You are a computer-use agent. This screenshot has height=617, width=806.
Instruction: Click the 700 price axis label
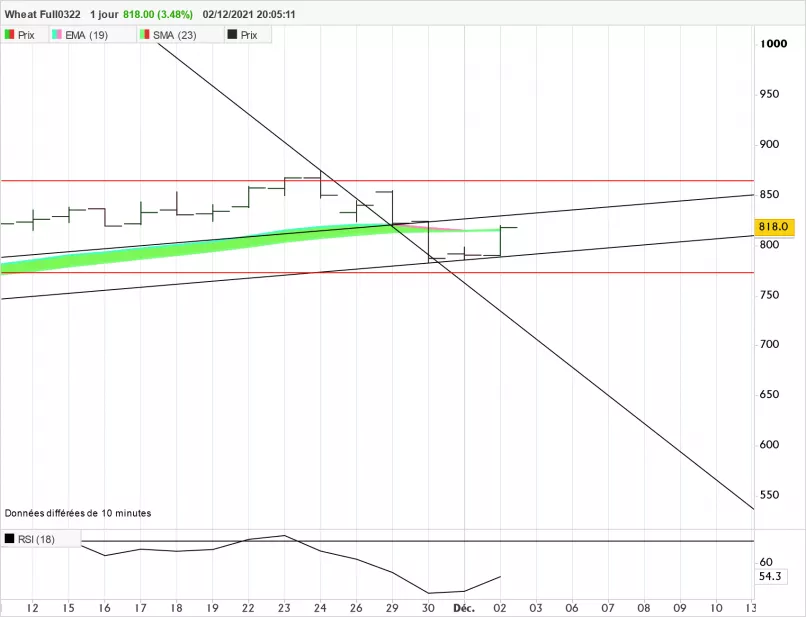[769, 344]
